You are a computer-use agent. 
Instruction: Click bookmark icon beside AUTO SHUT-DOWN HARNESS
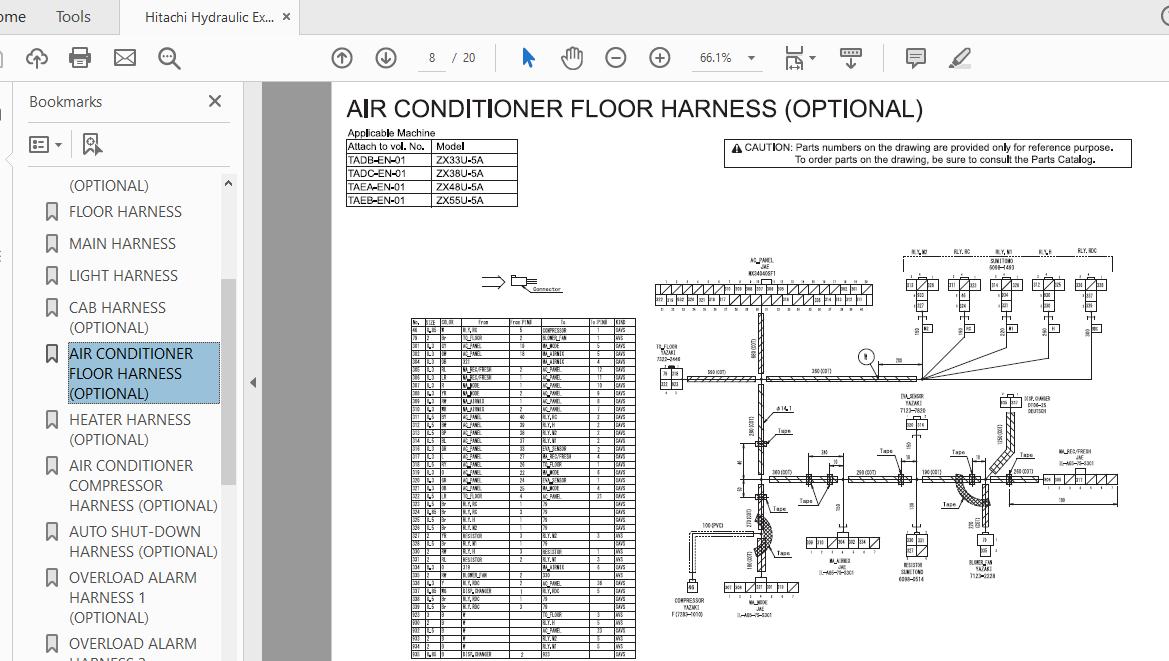coord(51,531)
